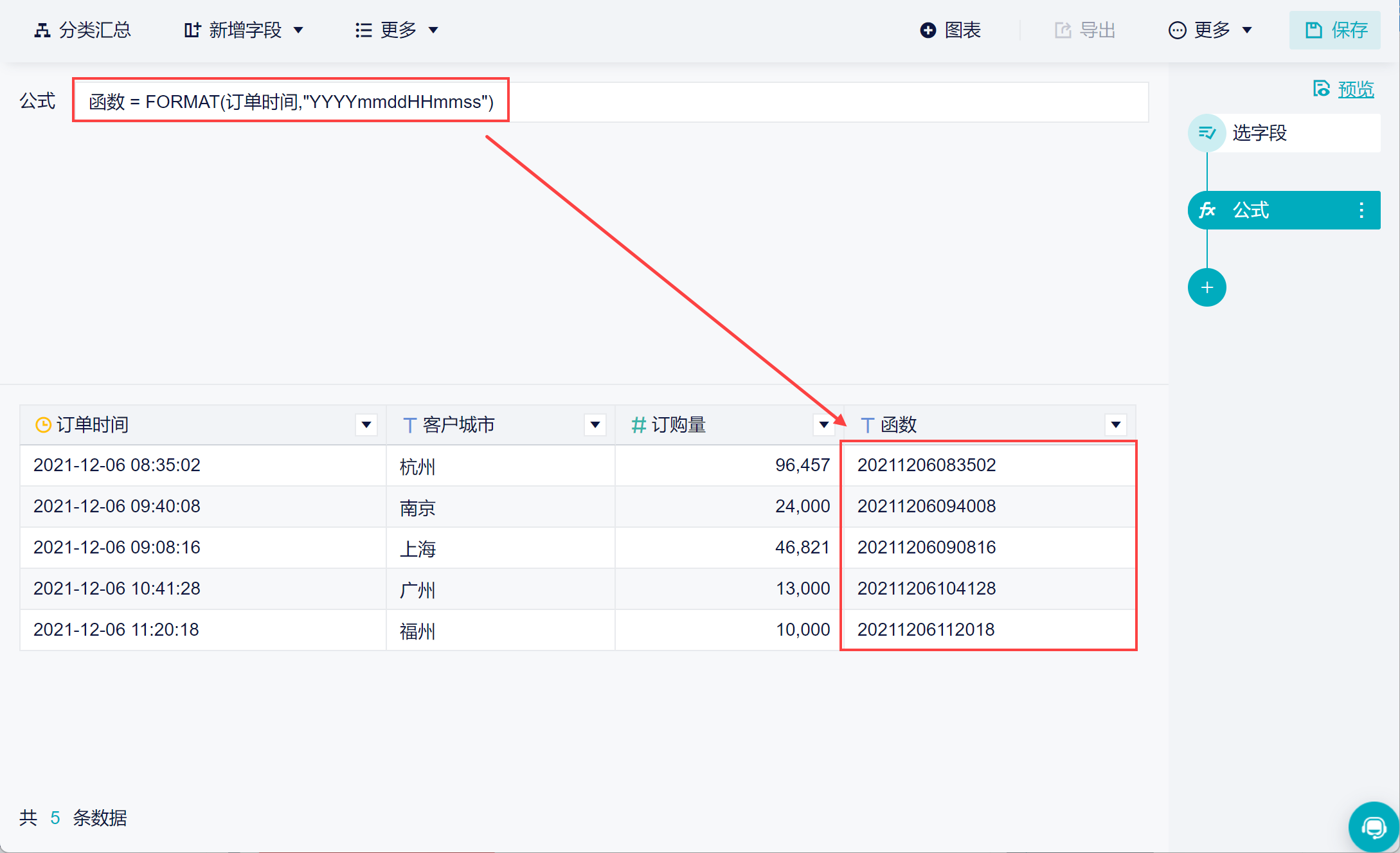Open the 订单时间 column filter arrow

click(366, 424)
